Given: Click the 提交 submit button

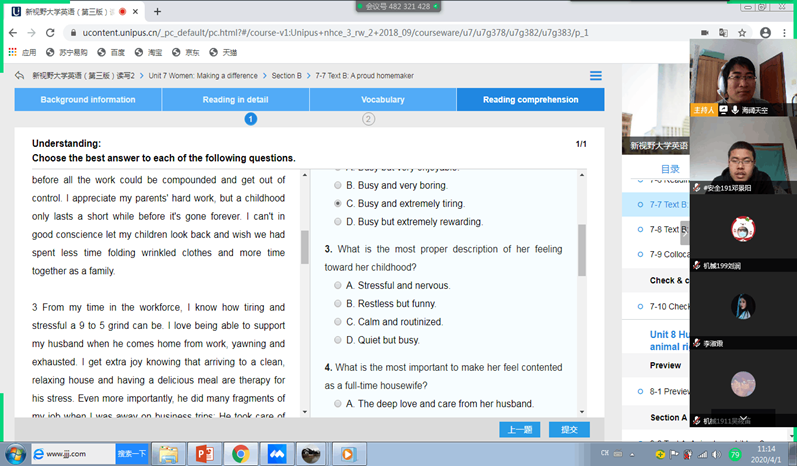Looking at the screenshot, I should (569, 429).
